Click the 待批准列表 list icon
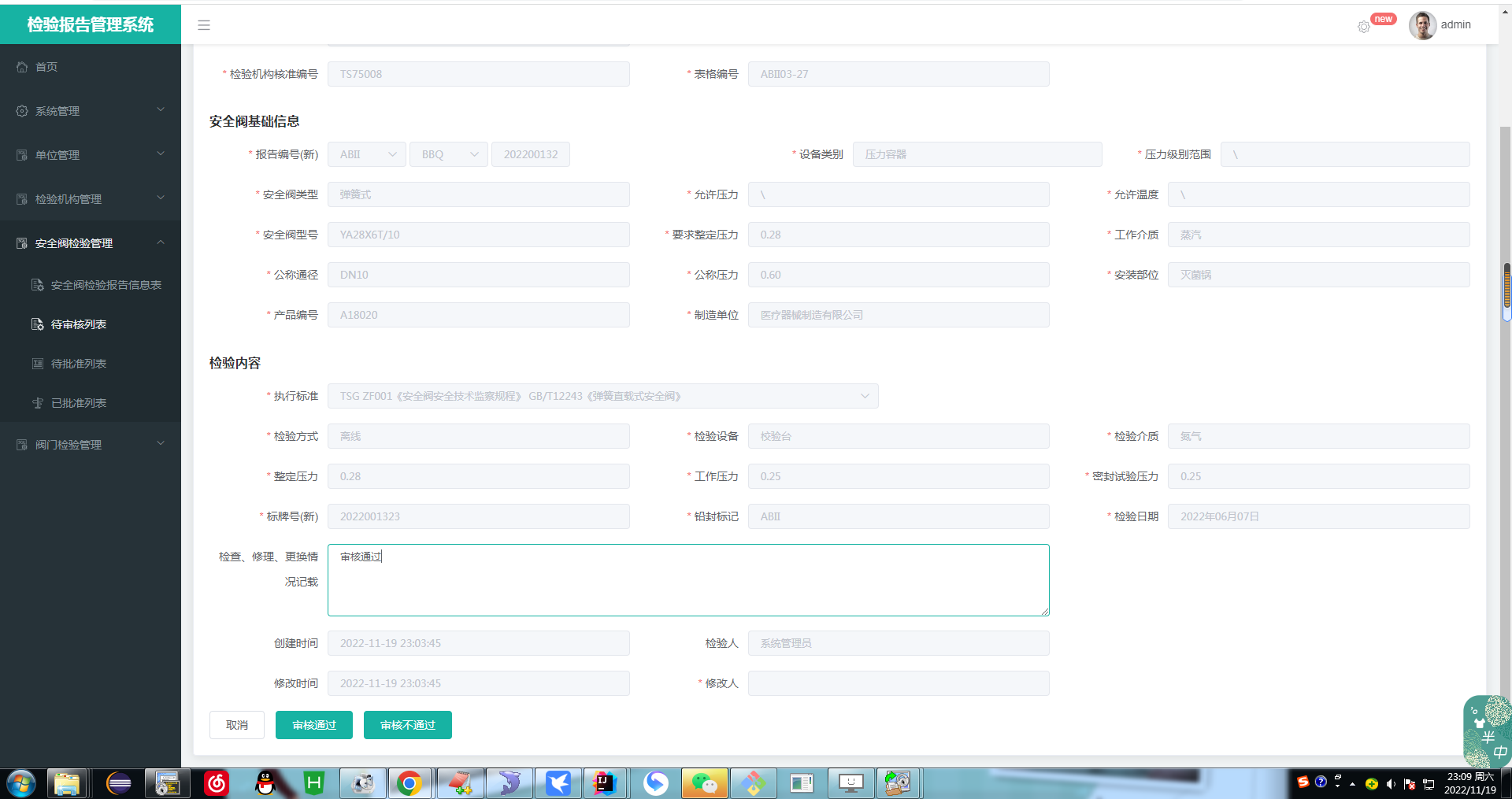This screenshot has width=1512, height=799. click(37, 364)
